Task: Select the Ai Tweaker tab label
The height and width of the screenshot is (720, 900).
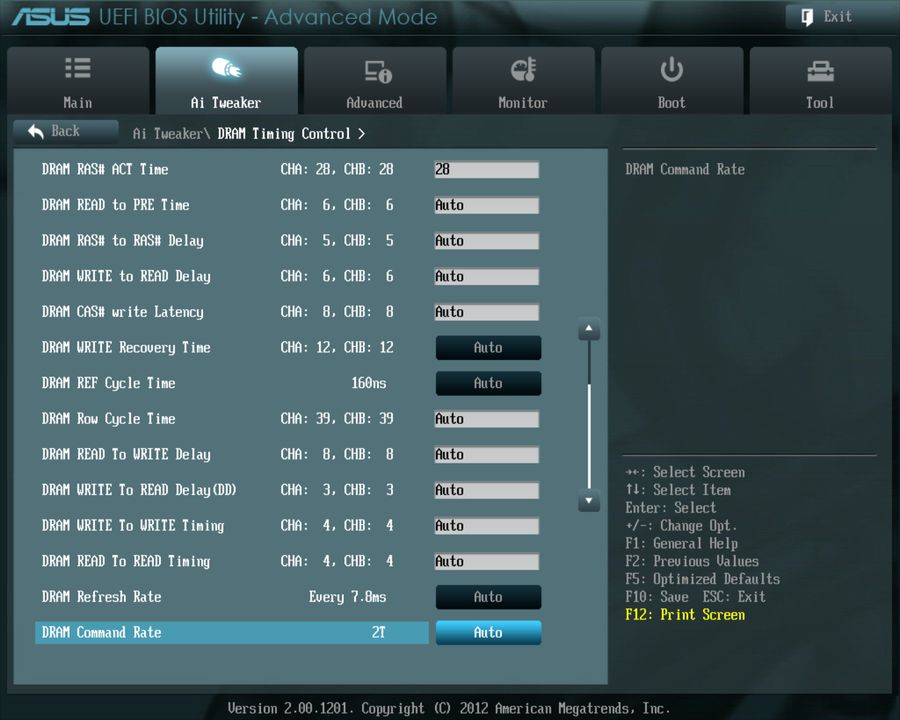Action: (x=226, y=103)
